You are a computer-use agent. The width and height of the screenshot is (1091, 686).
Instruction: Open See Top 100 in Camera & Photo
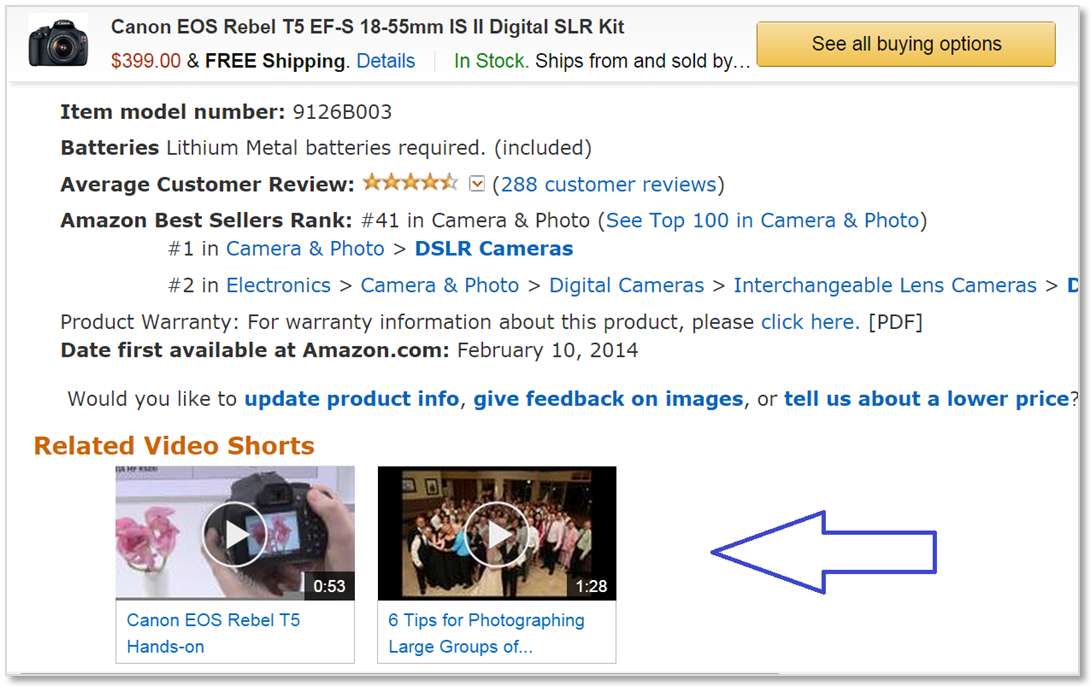(x=763, y=221)
